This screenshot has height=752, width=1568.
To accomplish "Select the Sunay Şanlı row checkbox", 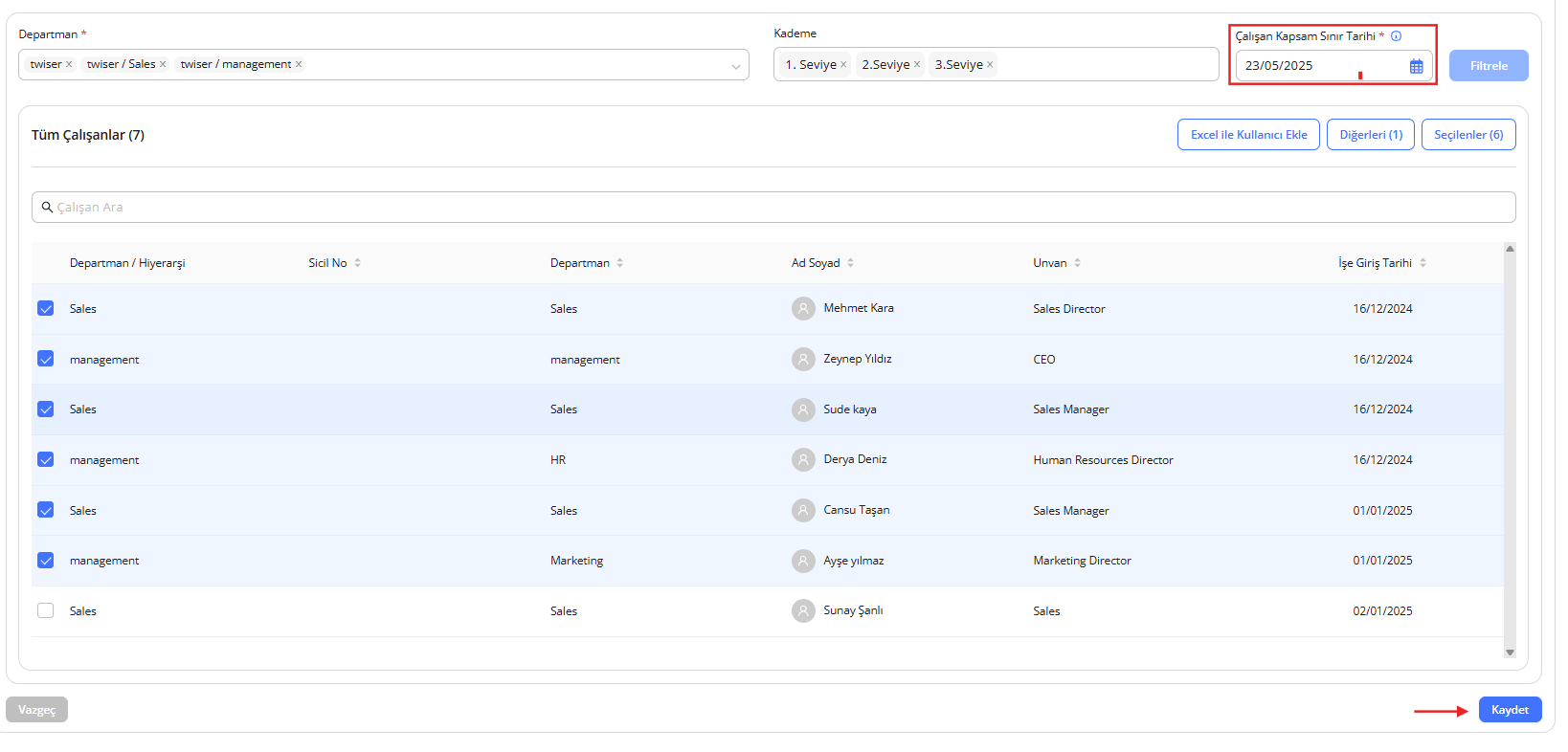I will point(45,610).
